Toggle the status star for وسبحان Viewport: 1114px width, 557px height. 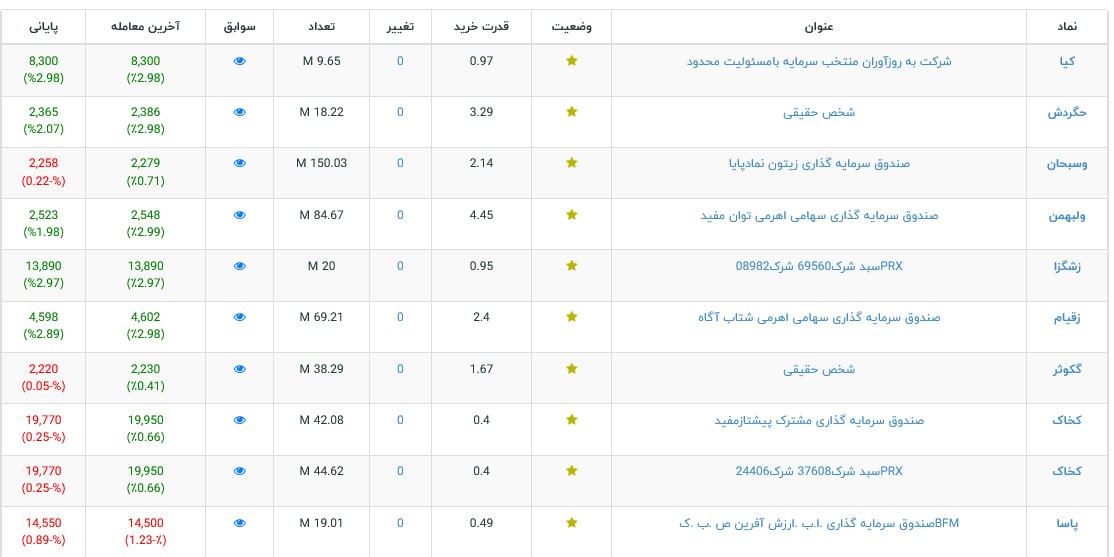(x=571, y=163)
